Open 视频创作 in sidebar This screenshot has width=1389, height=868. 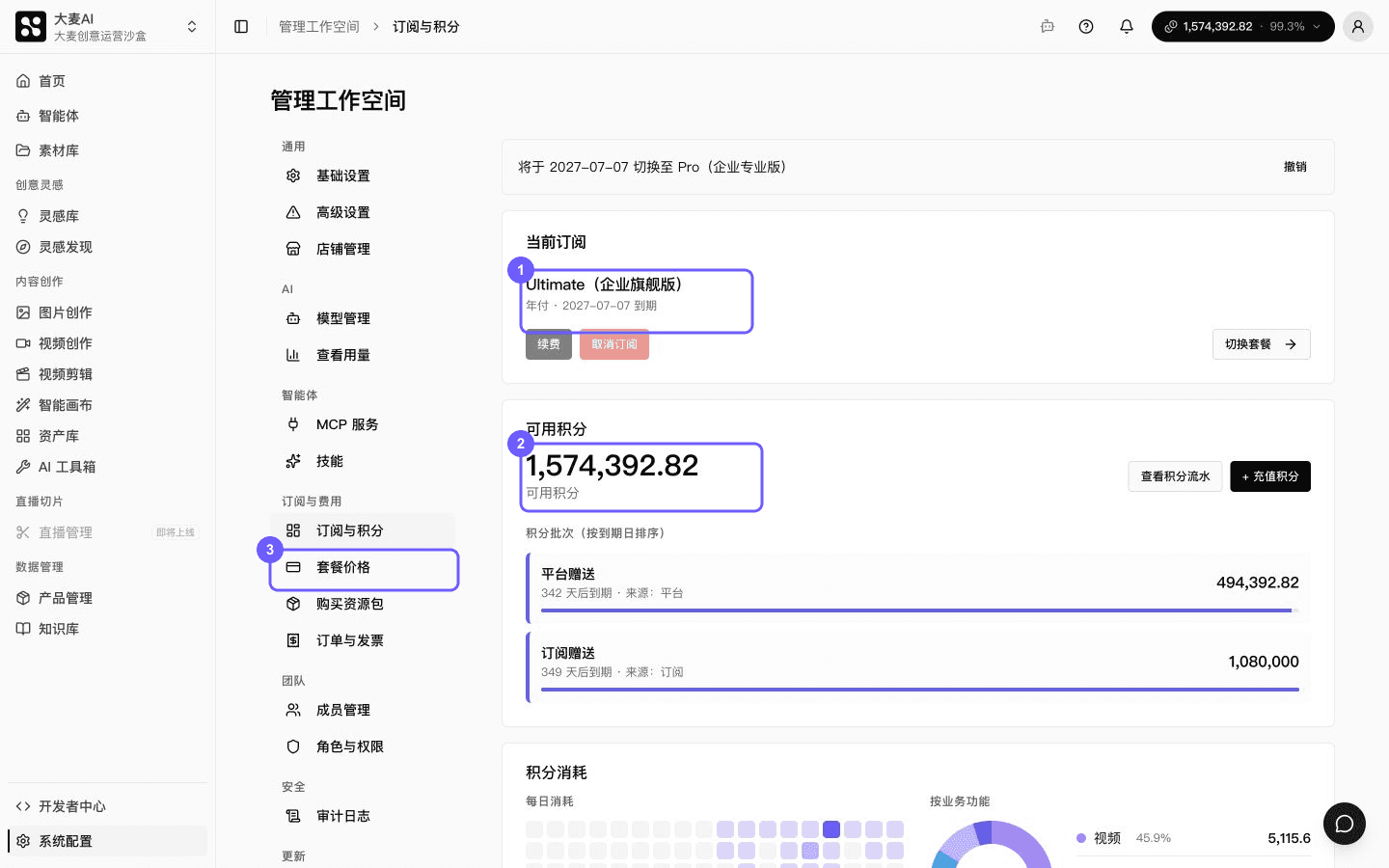click(107, 343)
